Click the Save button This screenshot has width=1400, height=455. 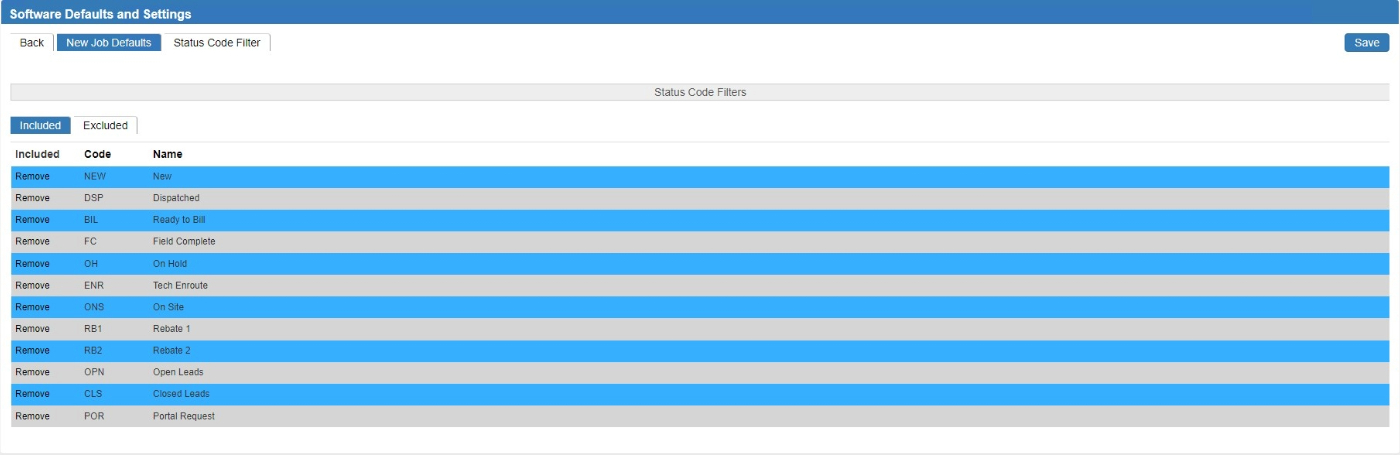1366,43
